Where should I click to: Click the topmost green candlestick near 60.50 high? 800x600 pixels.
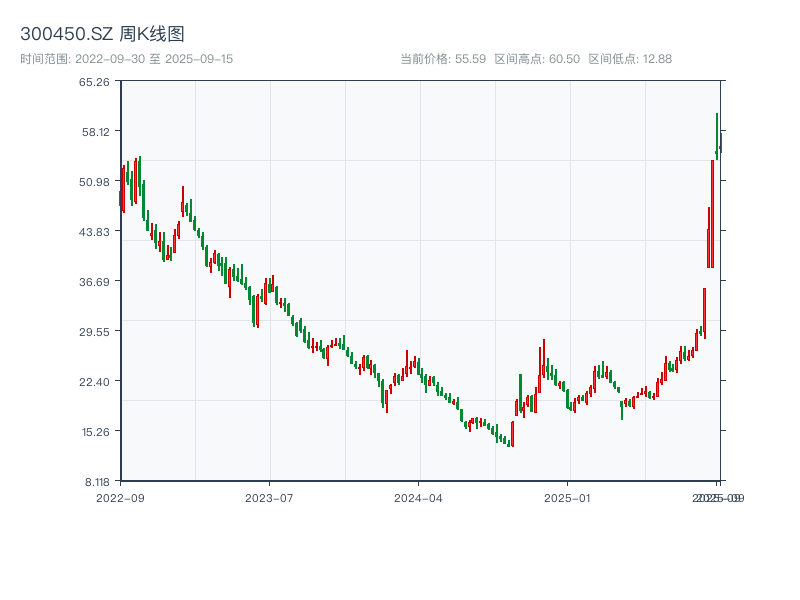tap(717, 140)
